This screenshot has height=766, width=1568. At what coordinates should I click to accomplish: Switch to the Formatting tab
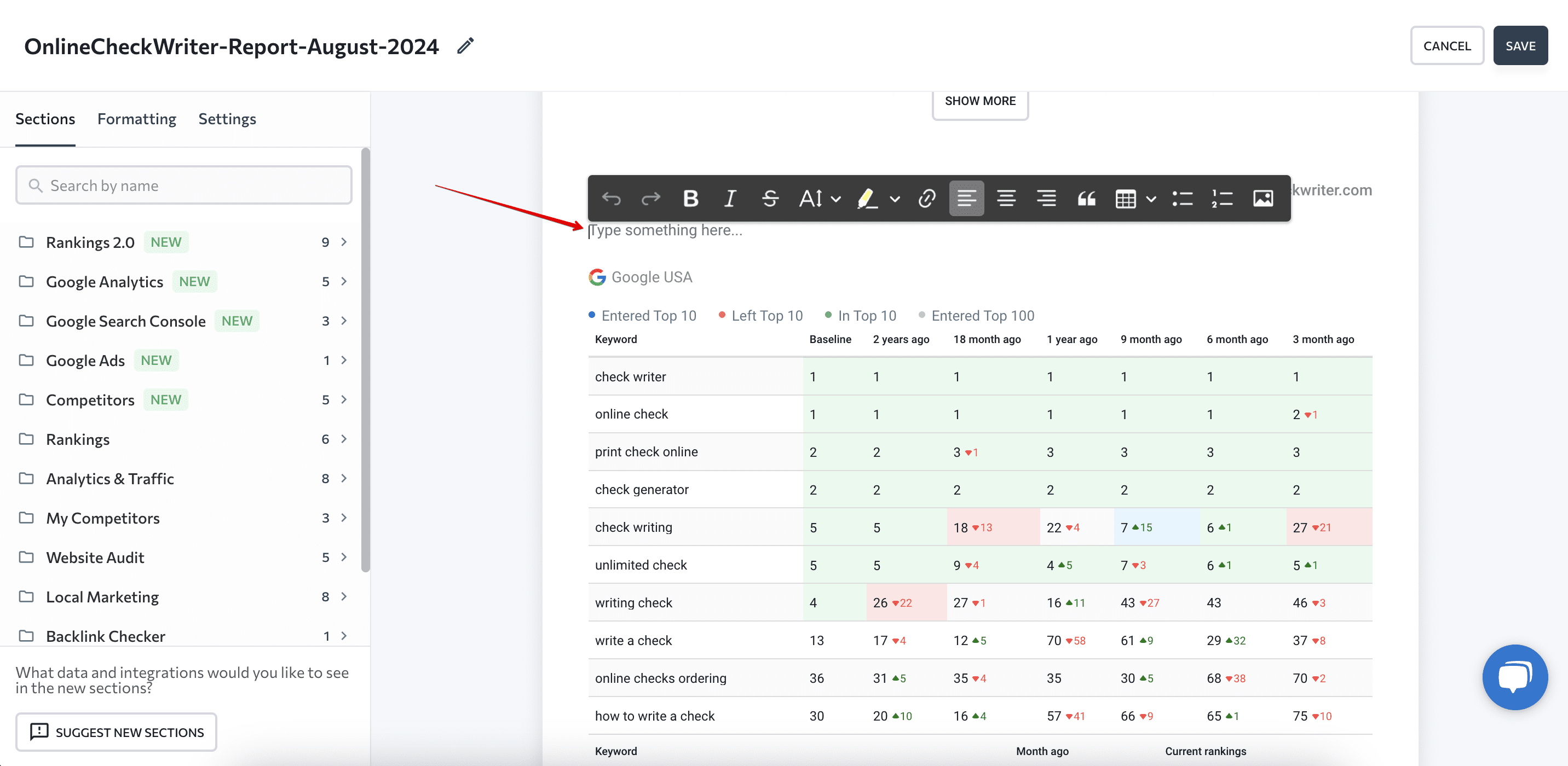[137, 119]
